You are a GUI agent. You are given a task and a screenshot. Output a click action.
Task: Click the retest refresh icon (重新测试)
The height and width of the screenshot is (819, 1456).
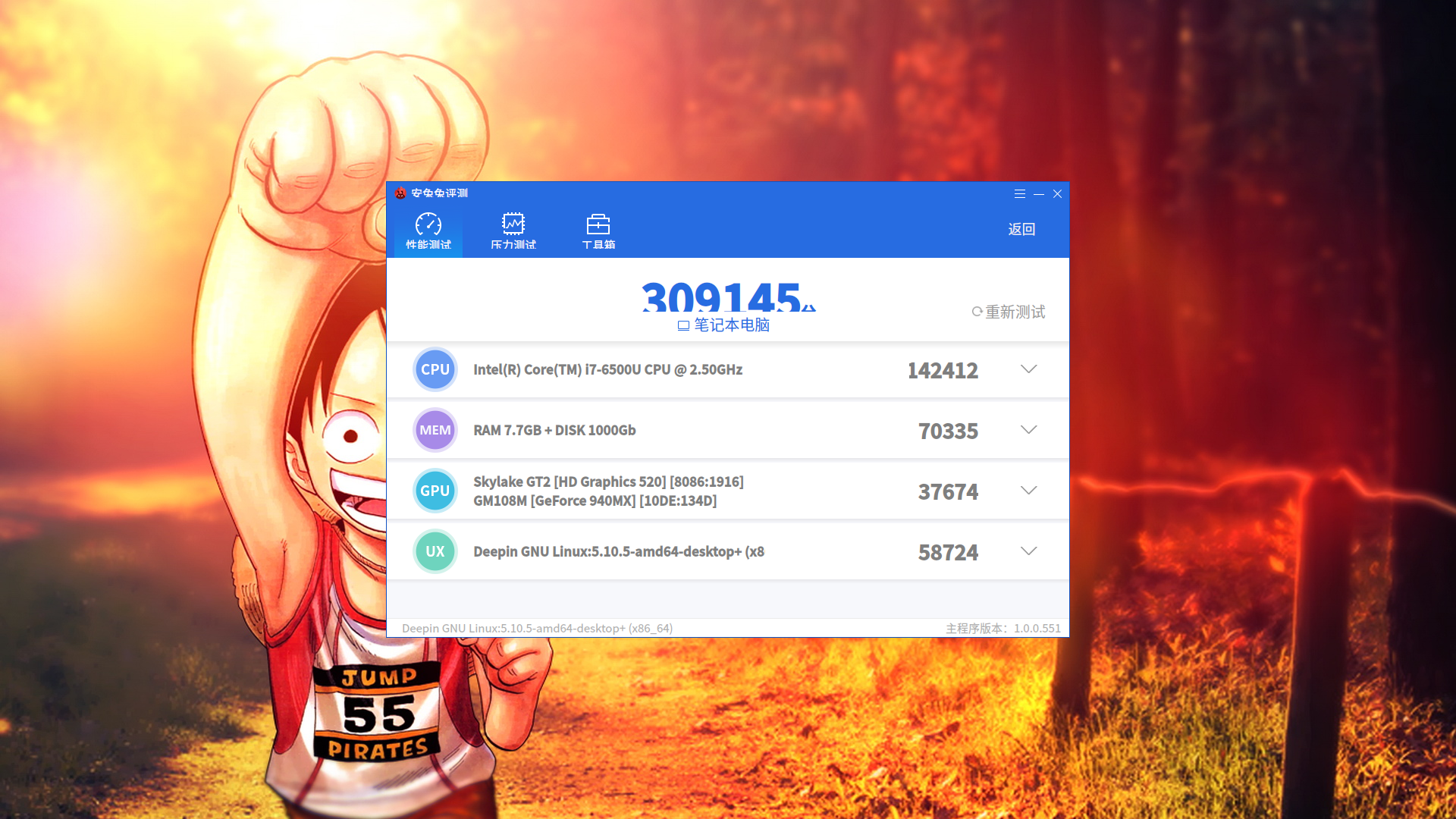(977, 312)
